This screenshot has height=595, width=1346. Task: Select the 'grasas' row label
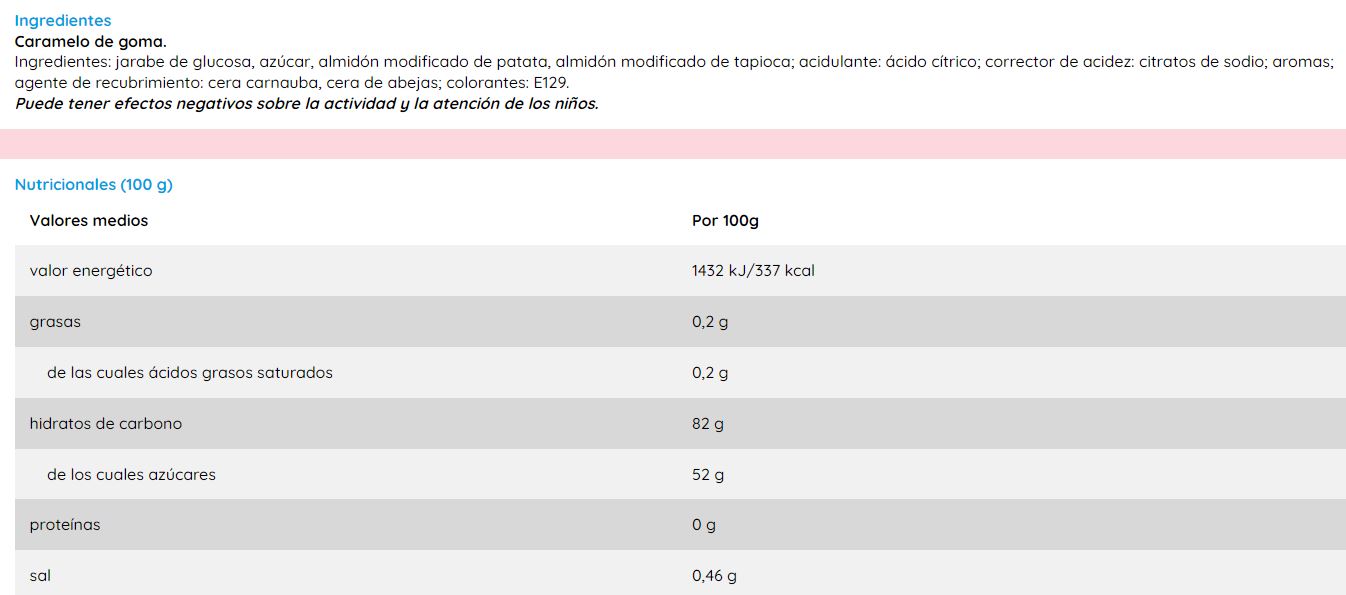[x=56, y=322]
